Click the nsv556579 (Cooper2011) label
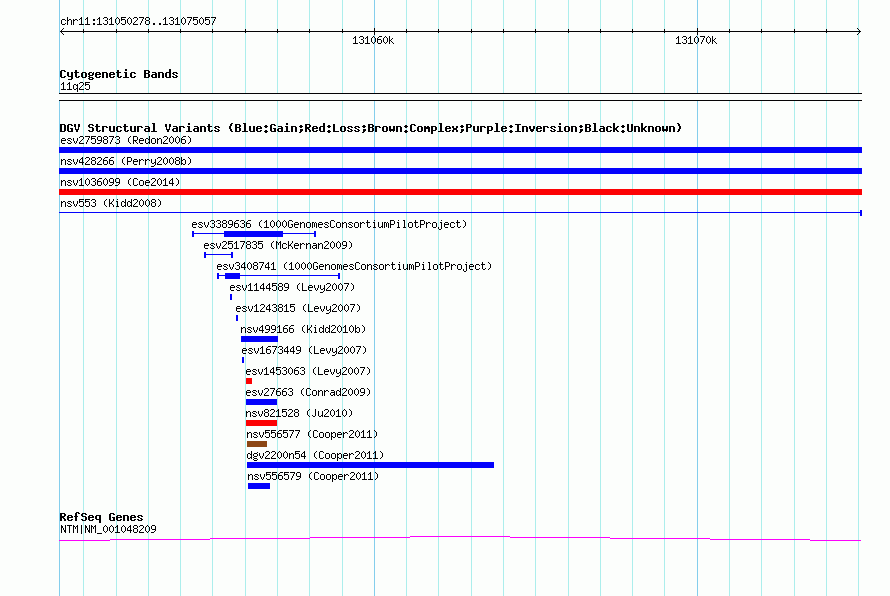Viewport: 890px width, 596px height. click(313, 476)
